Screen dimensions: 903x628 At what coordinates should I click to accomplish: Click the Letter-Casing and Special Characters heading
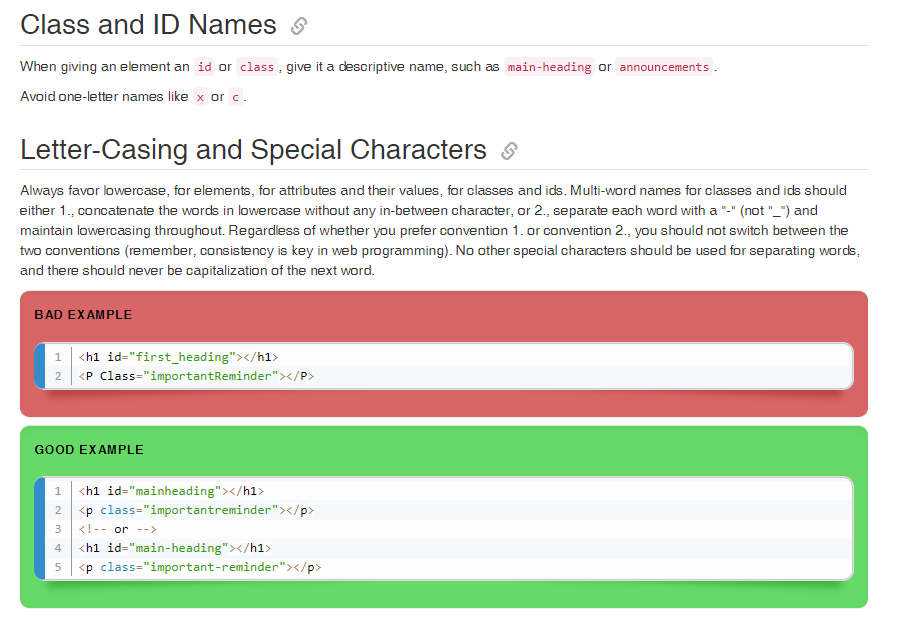[x=253, y=150]
